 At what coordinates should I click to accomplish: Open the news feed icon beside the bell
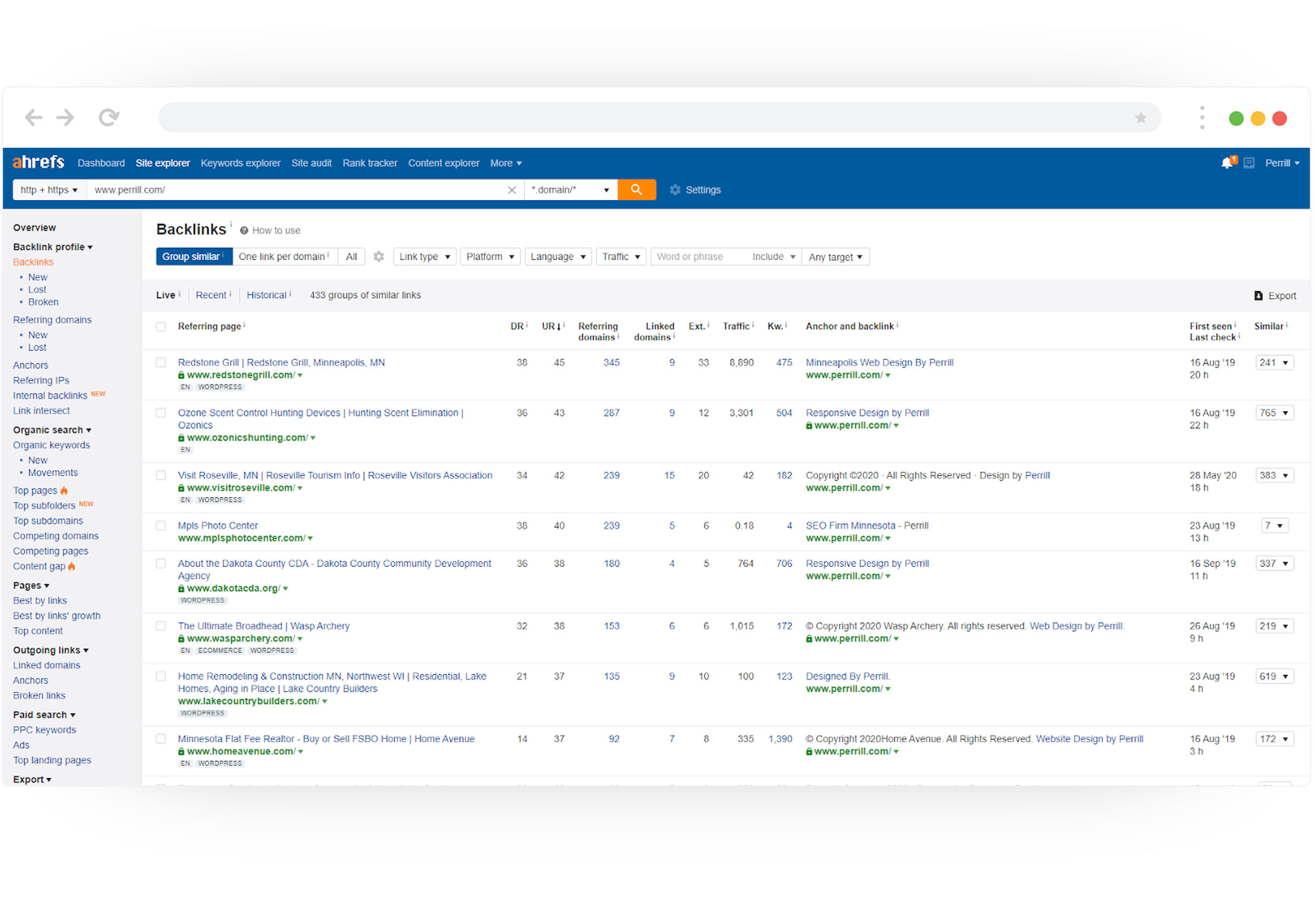pyautogui.click(x=1249, y=163)
